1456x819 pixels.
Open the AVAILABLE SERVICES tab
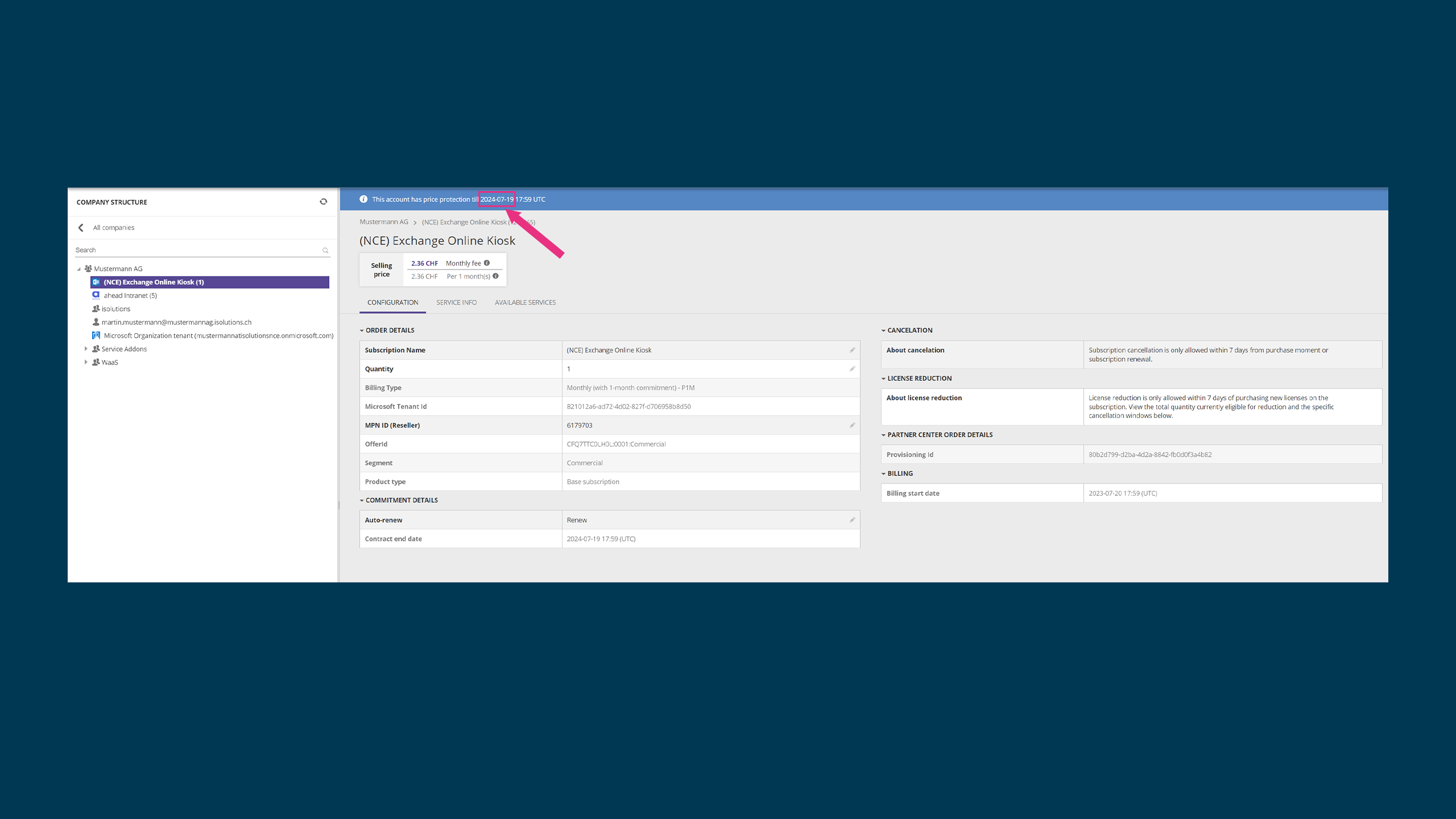click(x=525, y=302)
